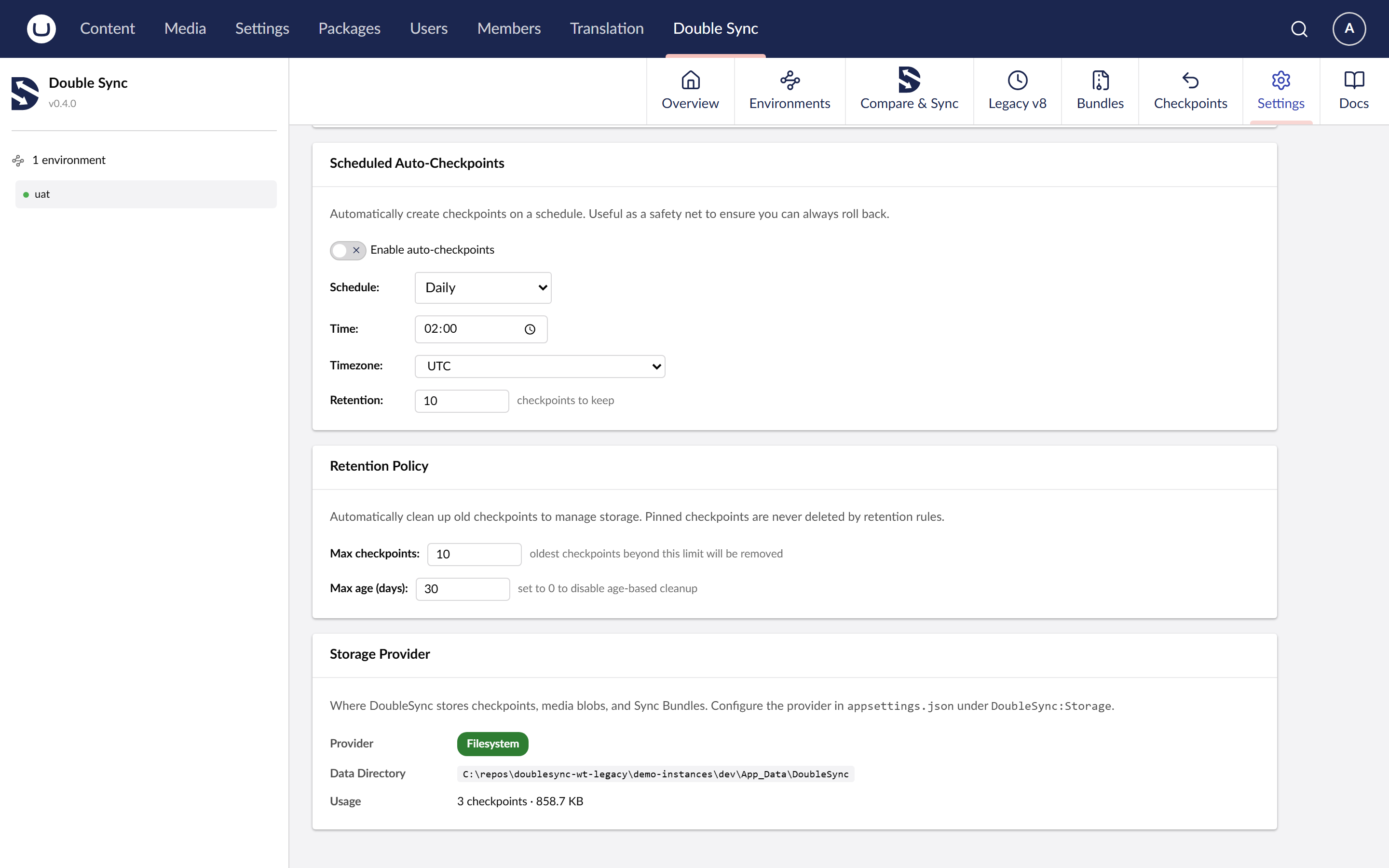Open the search magnifier icon

click(x=1299, y=29)
